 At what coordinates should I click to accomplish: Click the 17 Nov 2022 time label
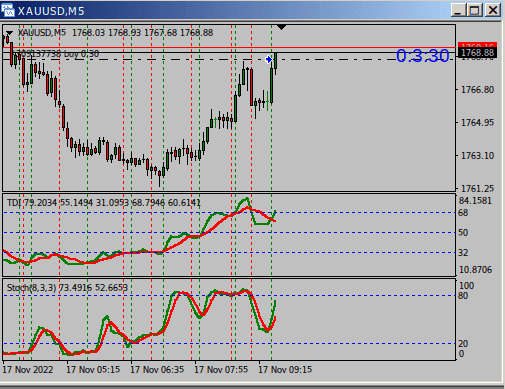tap(28, 370)
